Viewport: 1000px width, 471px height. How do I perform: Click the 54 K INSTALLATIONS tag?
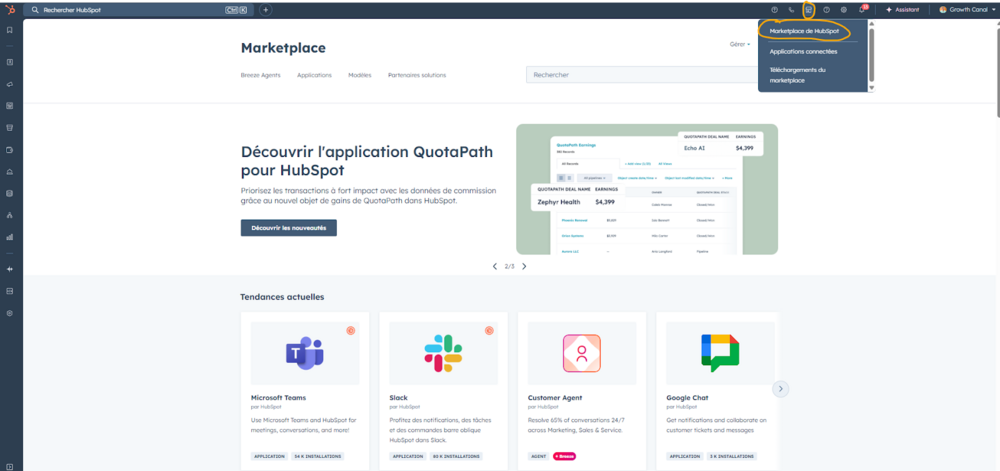coord(318,456)
